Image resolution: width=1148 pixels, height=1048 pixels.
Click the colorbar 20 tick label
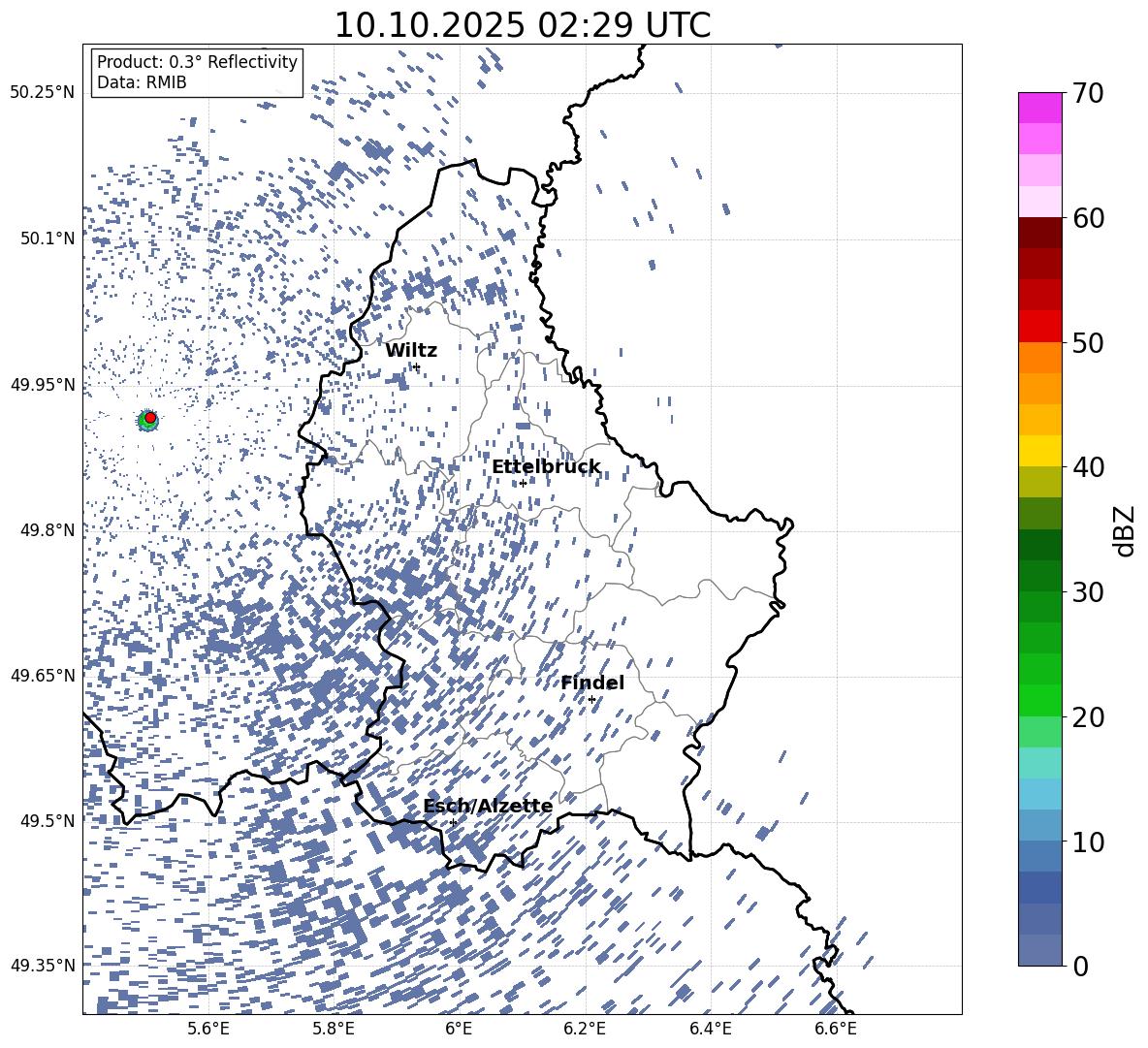(1088, 717)
